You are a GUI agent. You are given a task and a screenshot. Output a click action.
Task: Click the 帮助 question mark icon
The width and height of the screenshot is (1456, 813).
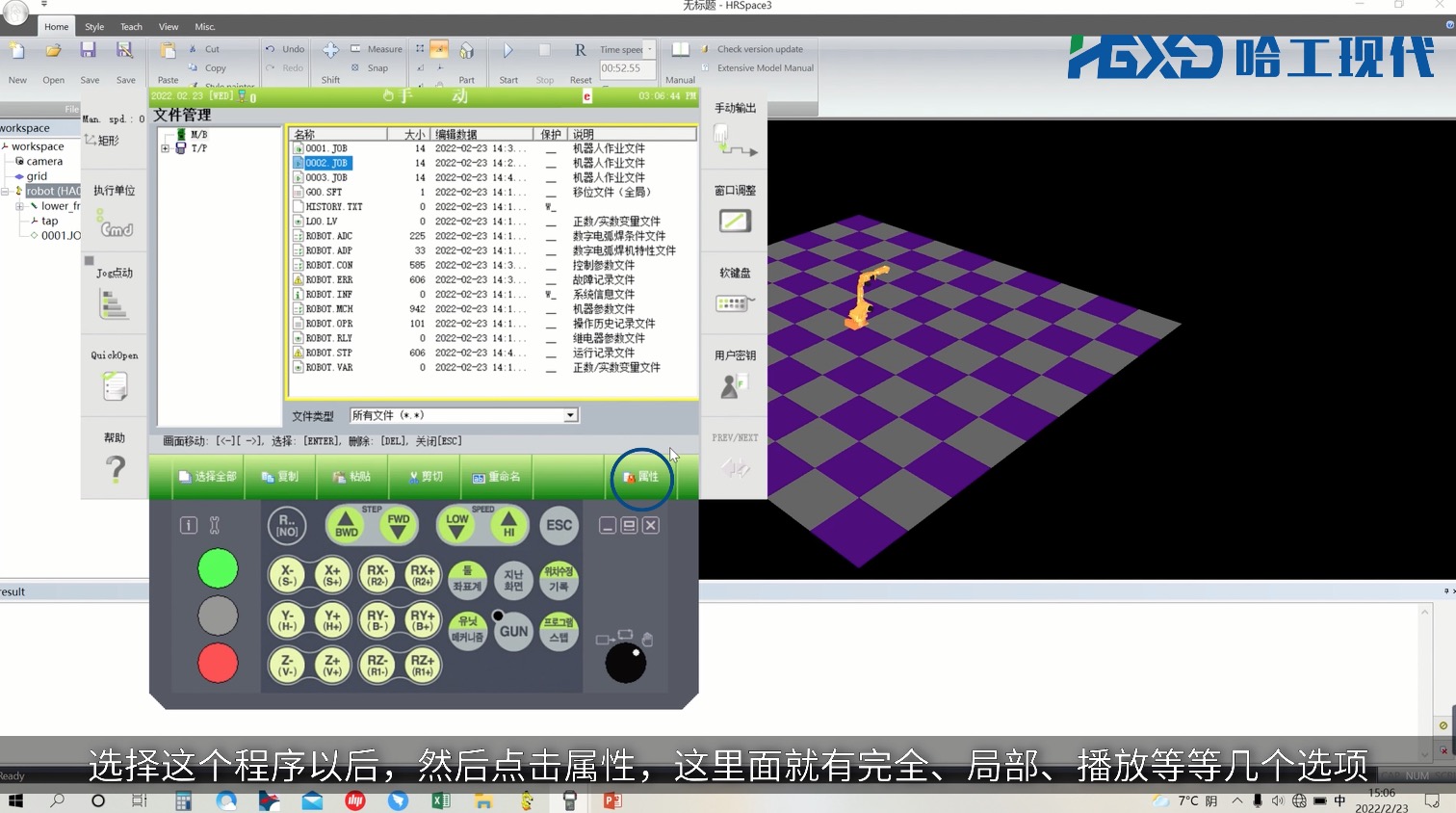pos(115,469)
